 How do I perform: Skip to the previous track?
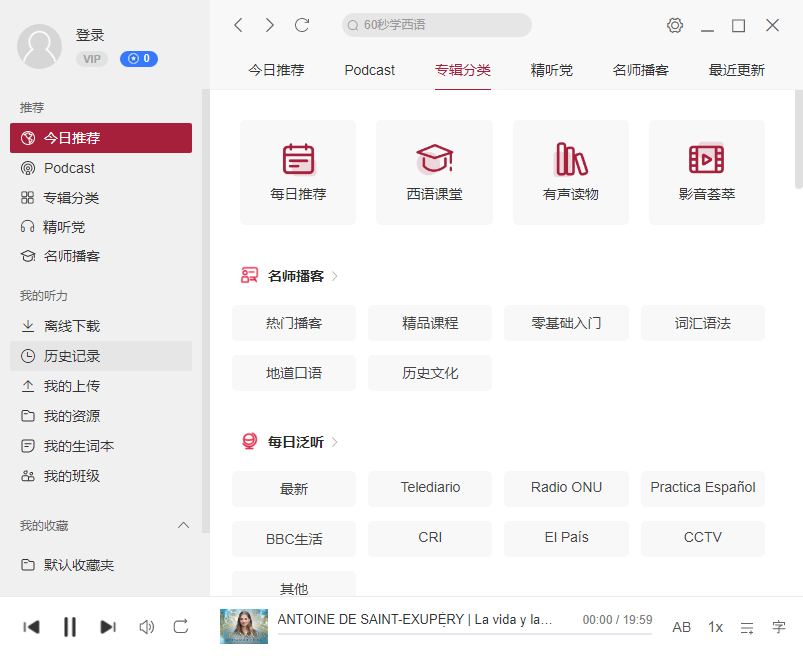32,627
